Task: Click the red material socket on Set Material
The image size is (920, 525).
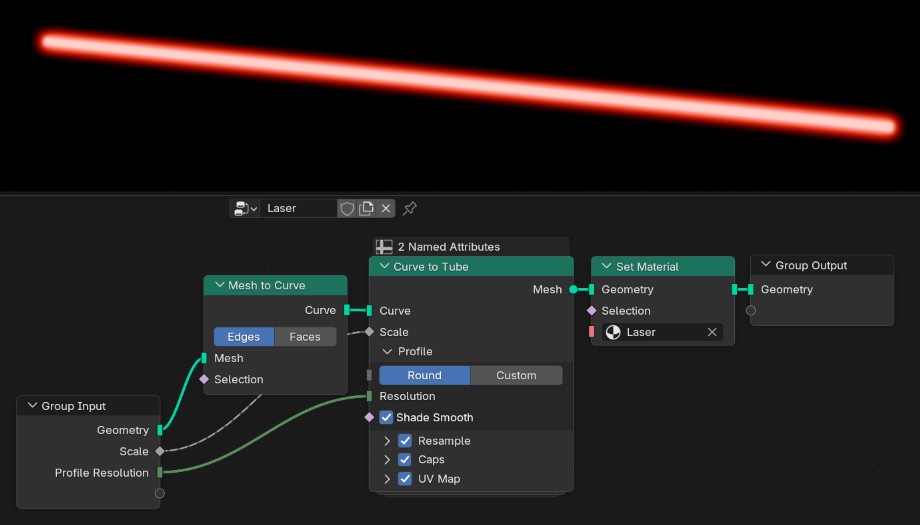Action: click(591, 332)
